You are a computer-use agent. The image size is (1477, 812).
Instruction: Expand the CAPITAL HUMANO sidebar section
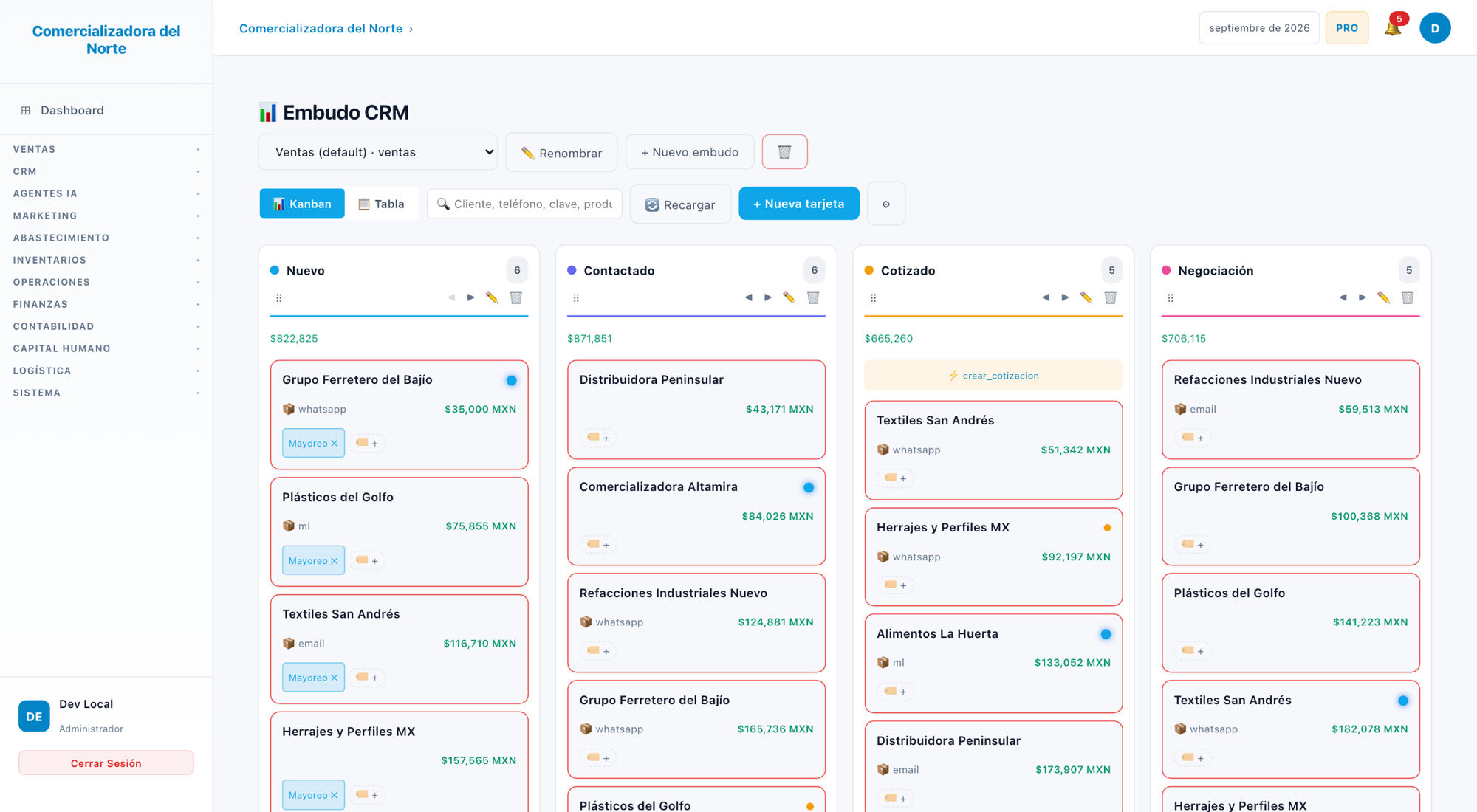(106, 348)
